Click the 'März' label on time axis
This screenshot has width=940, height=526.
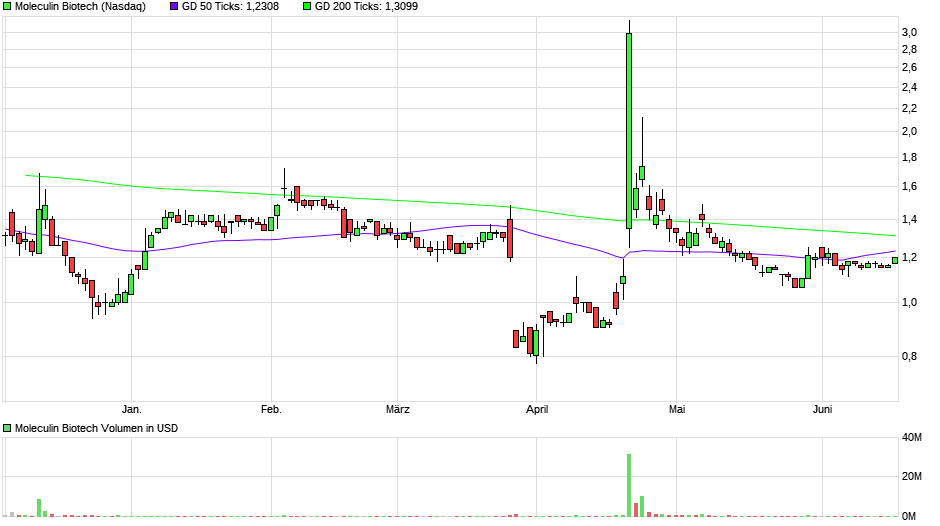pyautogui.click(x=398, y=409)
